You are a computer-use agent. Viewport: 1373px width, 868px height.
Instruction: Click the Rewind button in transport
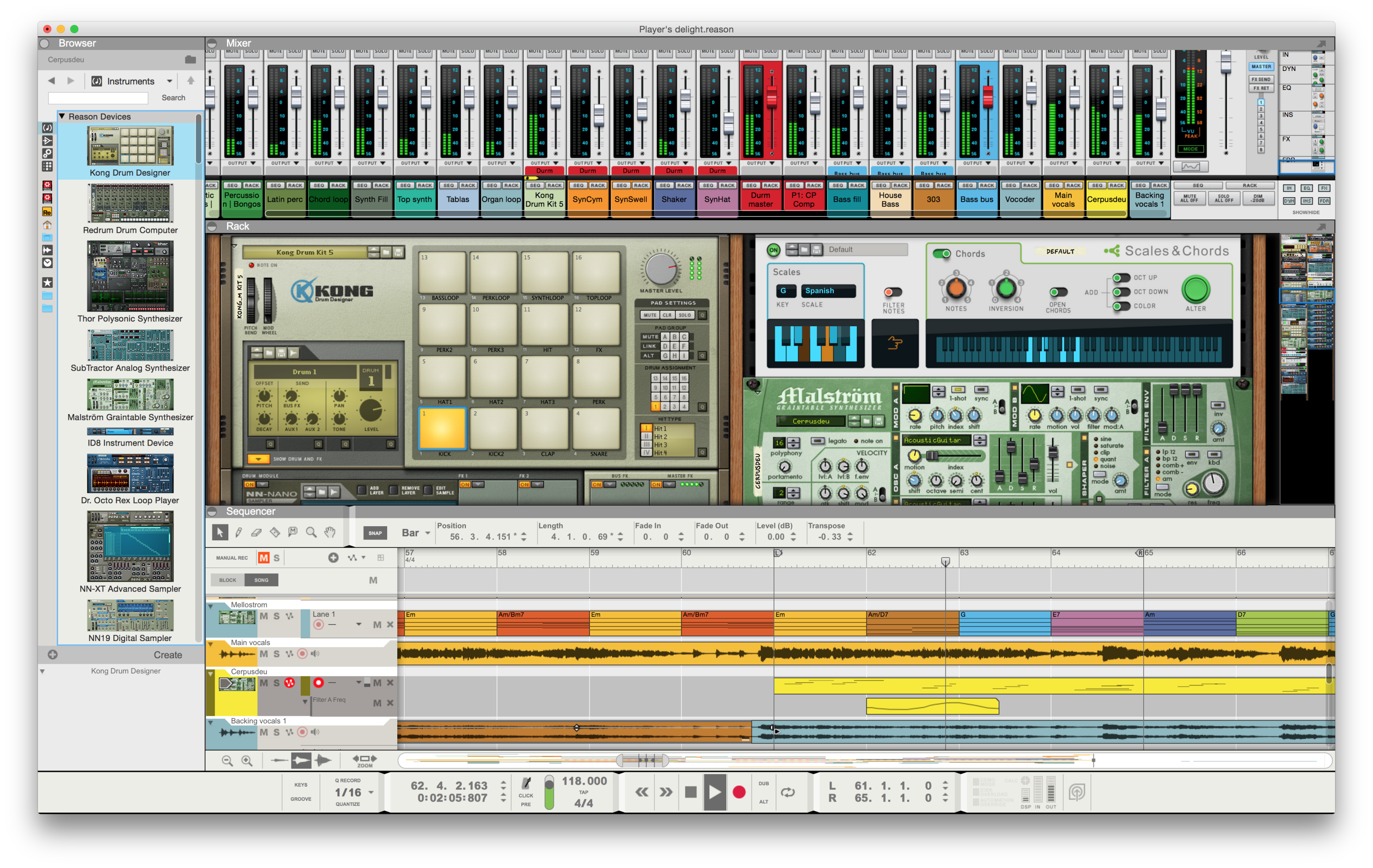tap(642, 792)
